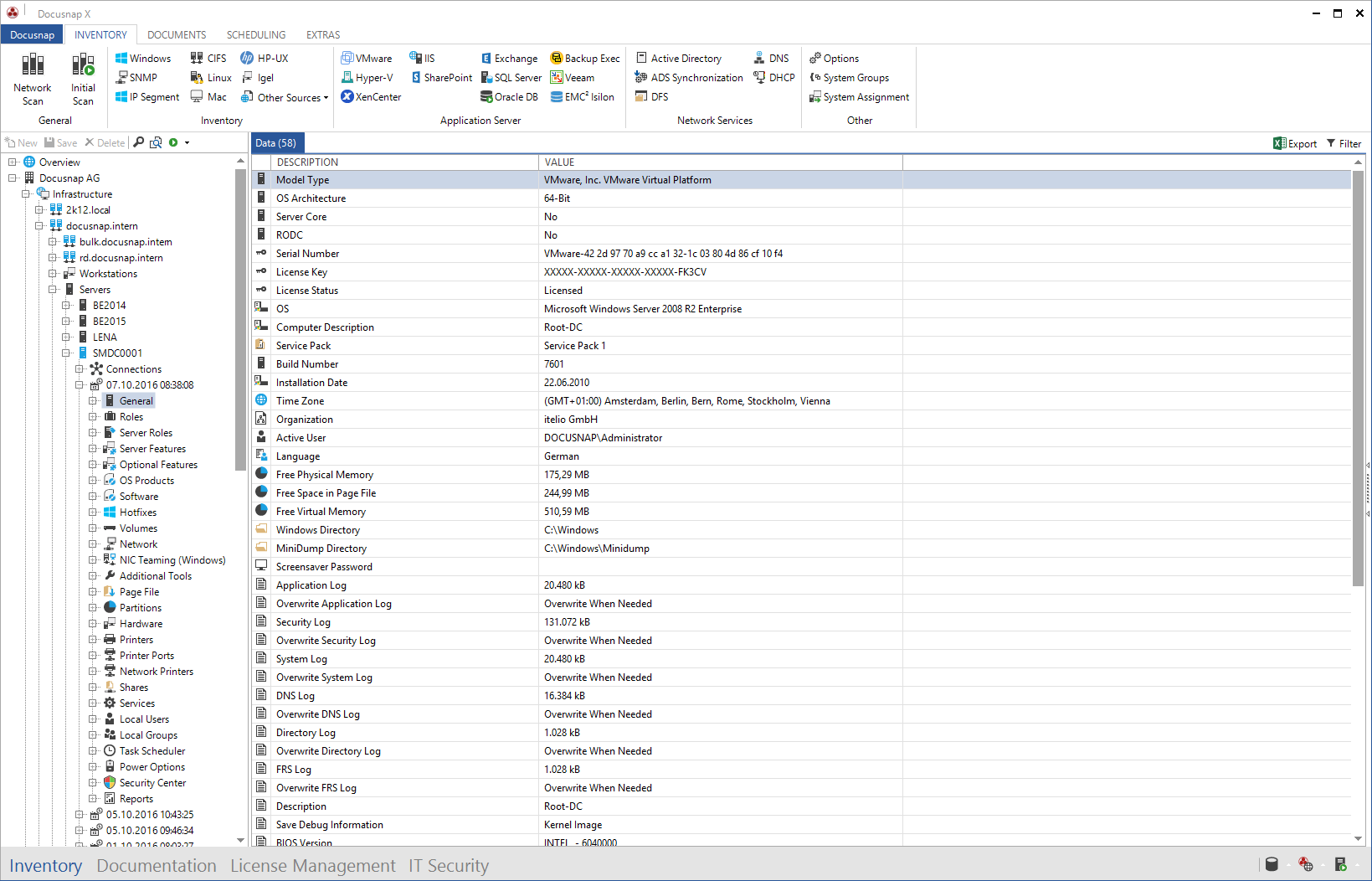Select the Data (58) tab
The image size is (1372, 881).
(276, 142)
